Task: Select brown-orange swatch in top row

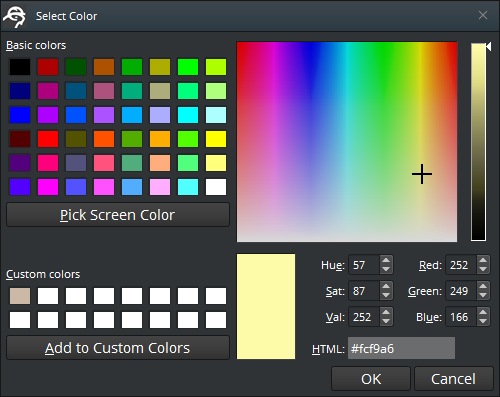Action: tap(104, 67)
